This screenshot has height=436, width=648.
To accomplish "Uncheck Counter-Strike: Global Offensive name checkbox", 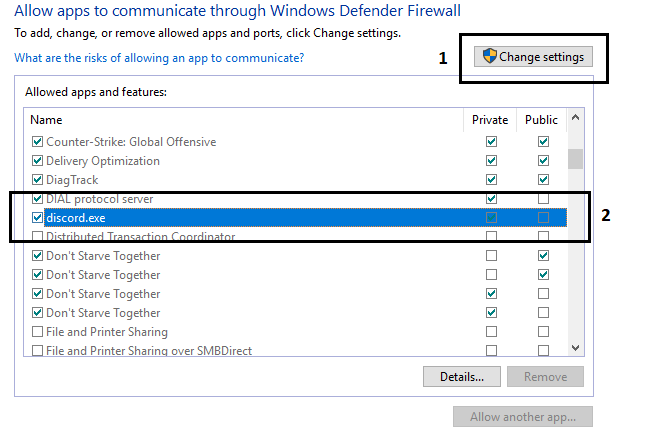I will (x=37, y=142).
